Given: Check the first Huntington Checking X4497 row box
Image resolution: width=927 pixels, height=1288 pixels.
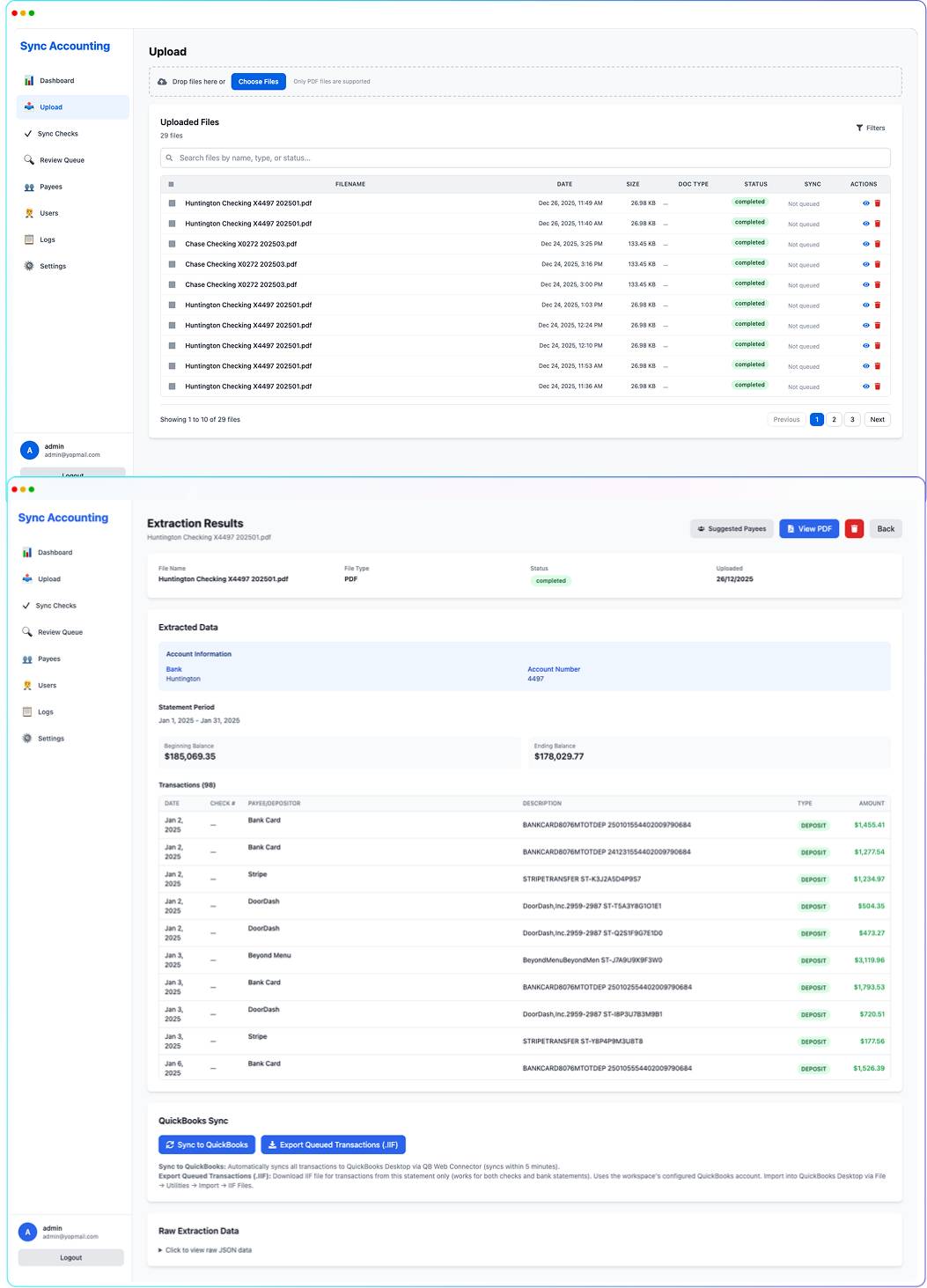Looking at the screenshot, I should pos(172,203).
